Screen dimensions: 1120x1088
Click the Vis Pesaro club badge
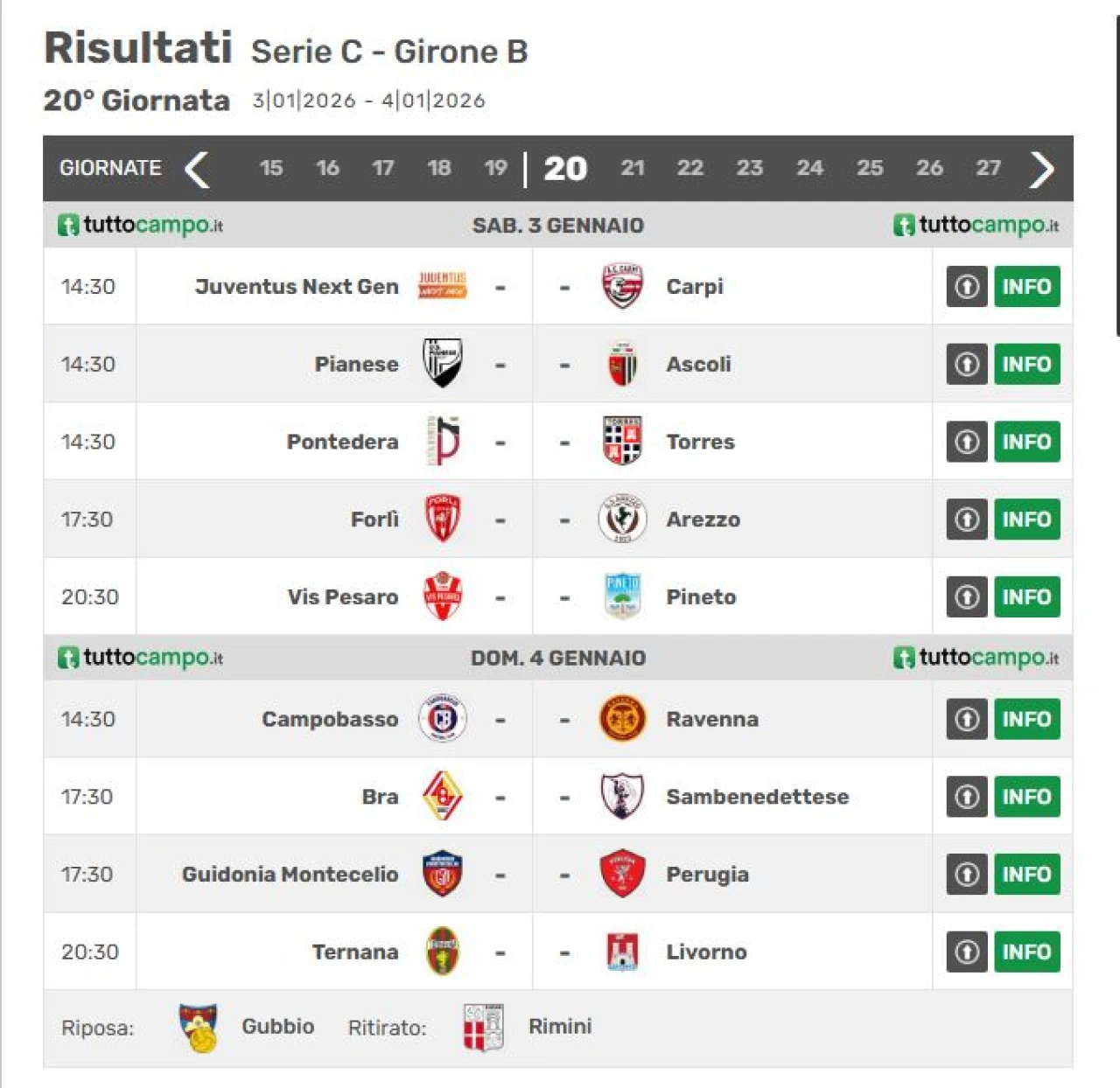point(442,596)
